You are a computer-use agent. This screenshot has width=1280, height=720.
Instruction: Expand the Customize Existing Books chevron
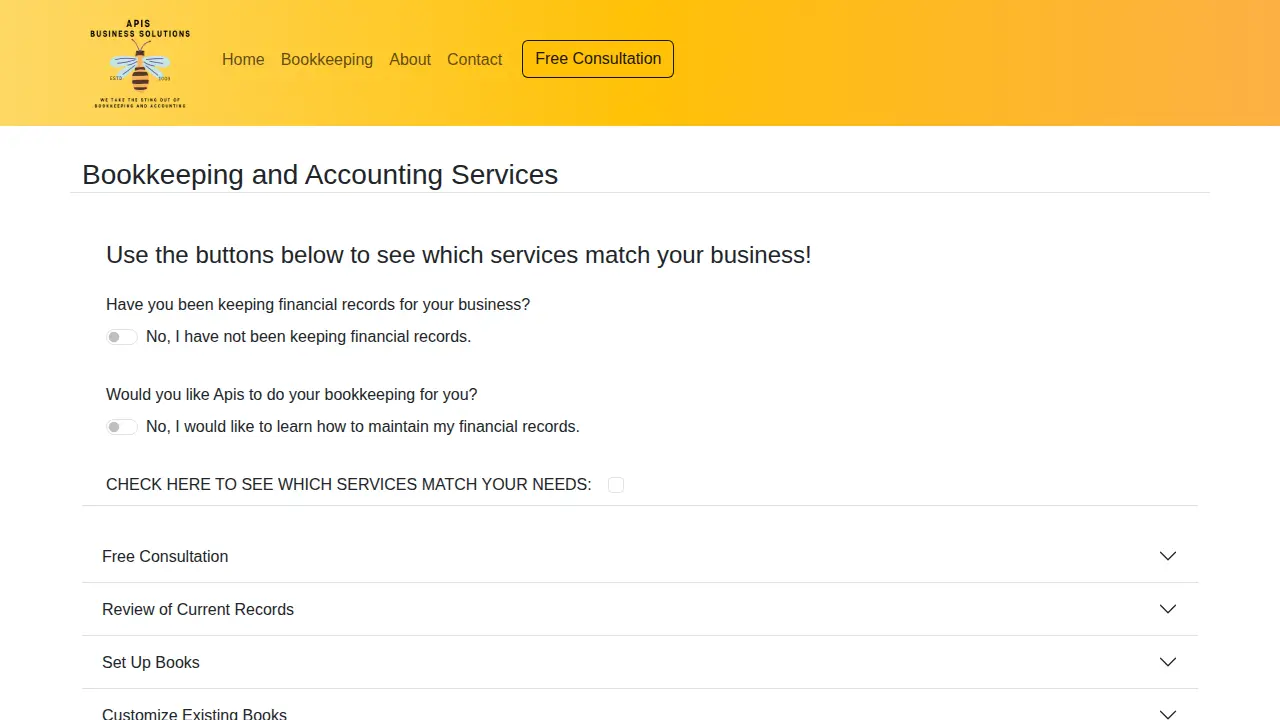[1168, 714]
